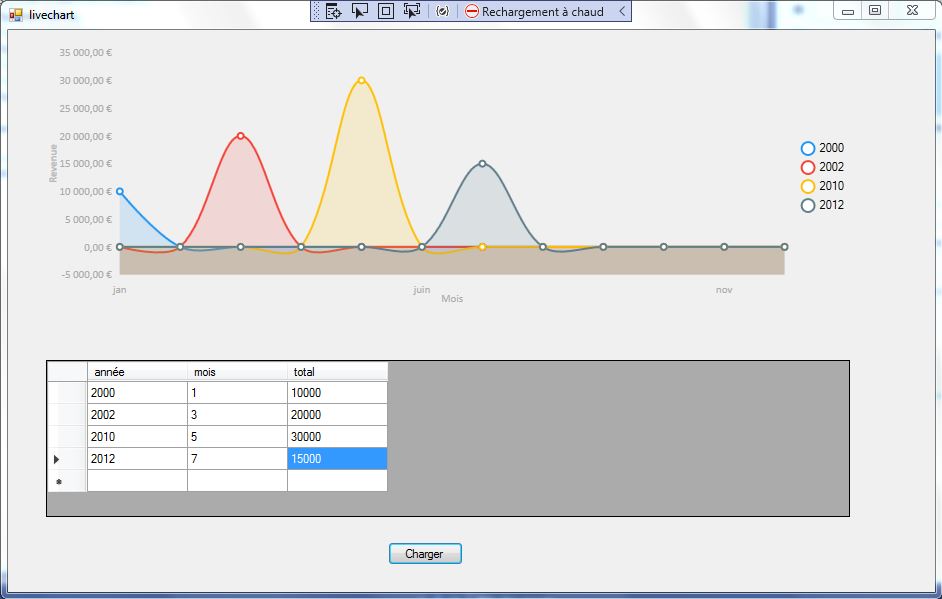Maximize the livechart window
Viewport: 942px width, 599px height.
point(875,11)
